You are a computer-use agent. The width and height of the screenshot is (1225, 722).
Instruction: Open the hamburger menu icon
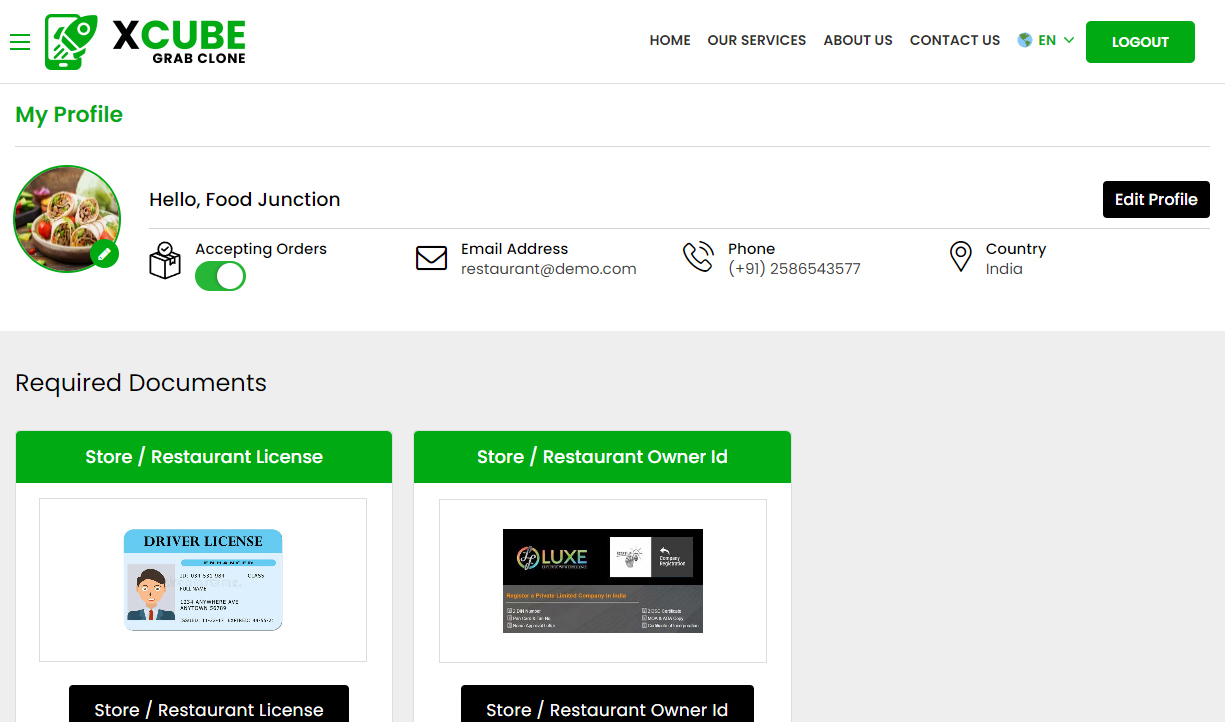click(20, 42)
